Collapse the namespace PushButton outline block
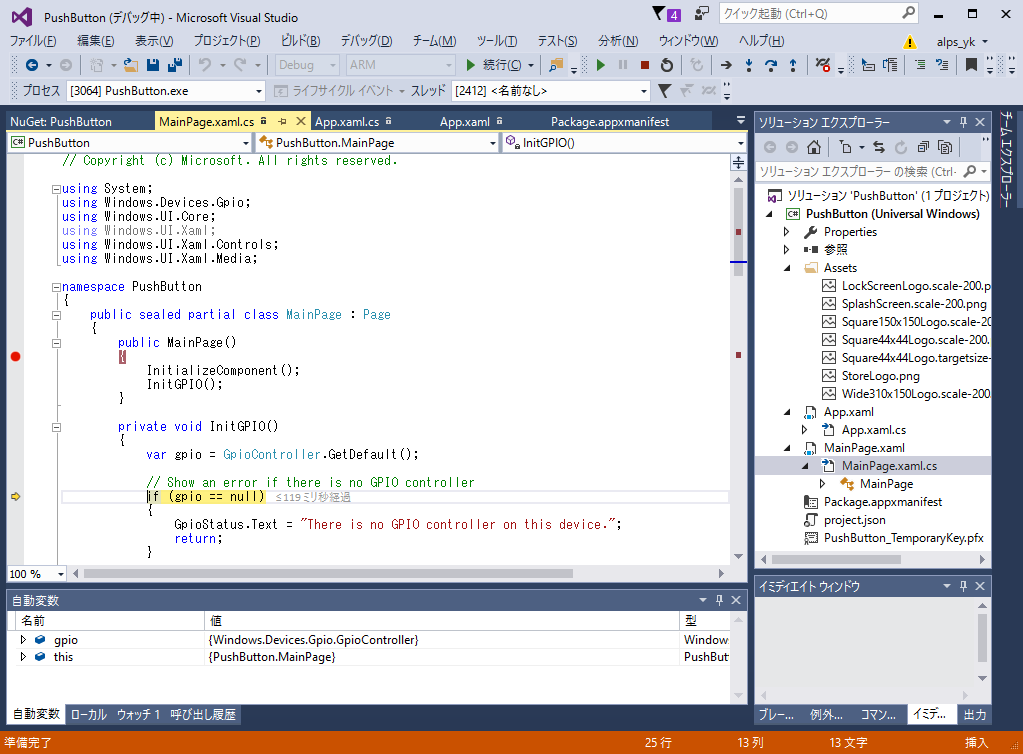1023x754 pixels. 56,287
